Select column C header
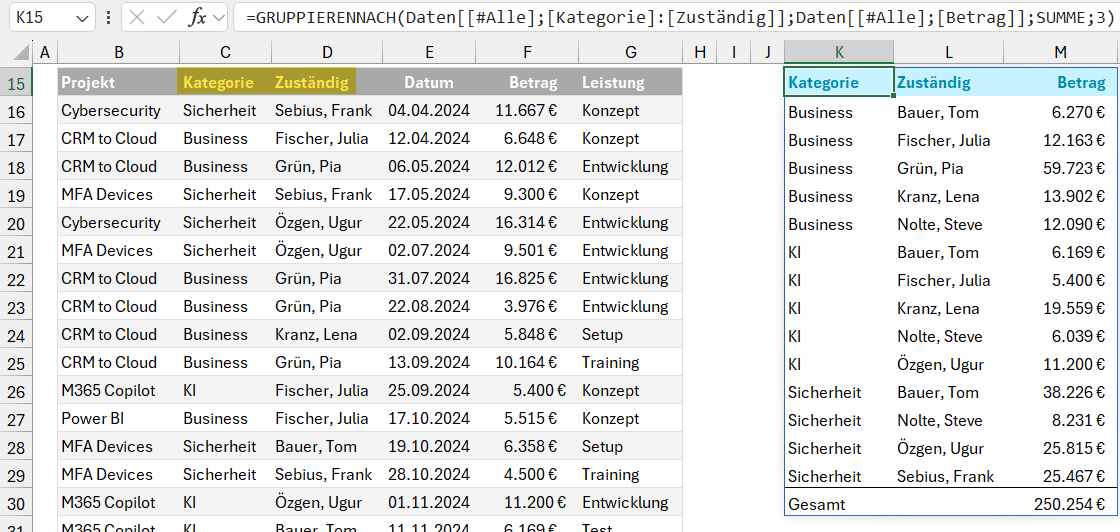Screen dimensions: 1120x532 [225, 51]
